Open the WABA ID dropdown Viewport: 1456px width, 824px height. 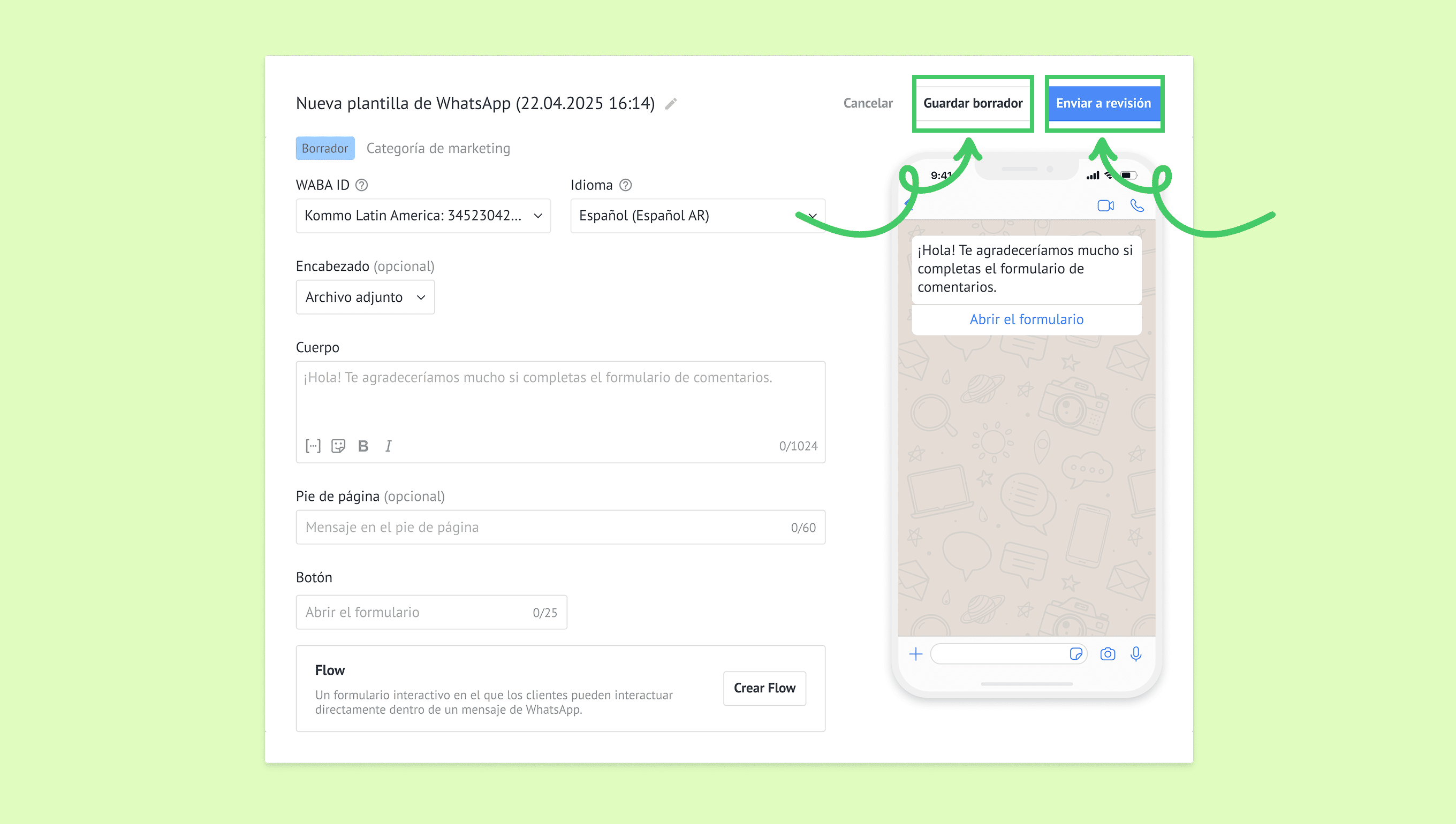(423, 216)
